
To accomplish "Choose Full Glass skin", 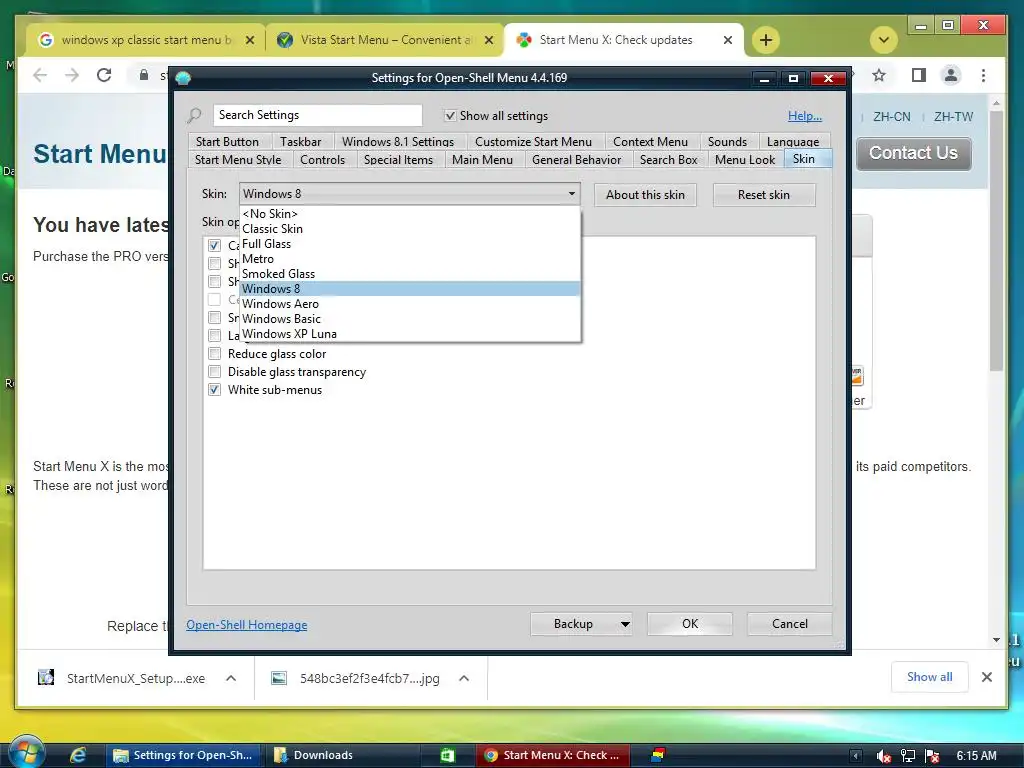I will pos(409,244).
